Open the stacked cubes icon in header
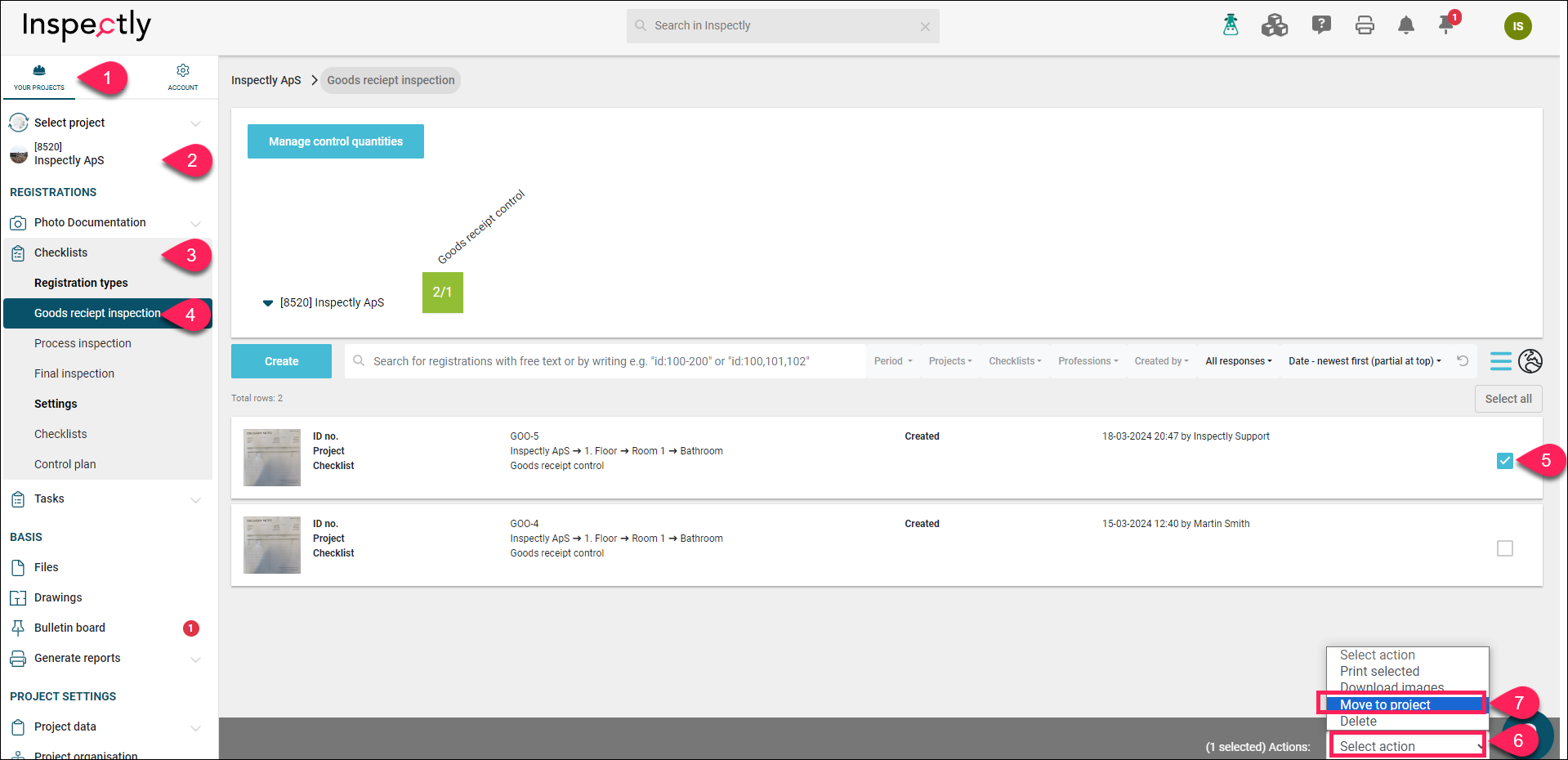Image resolution: width=1568 pixels, height=760 pixels. [1275, 25]
